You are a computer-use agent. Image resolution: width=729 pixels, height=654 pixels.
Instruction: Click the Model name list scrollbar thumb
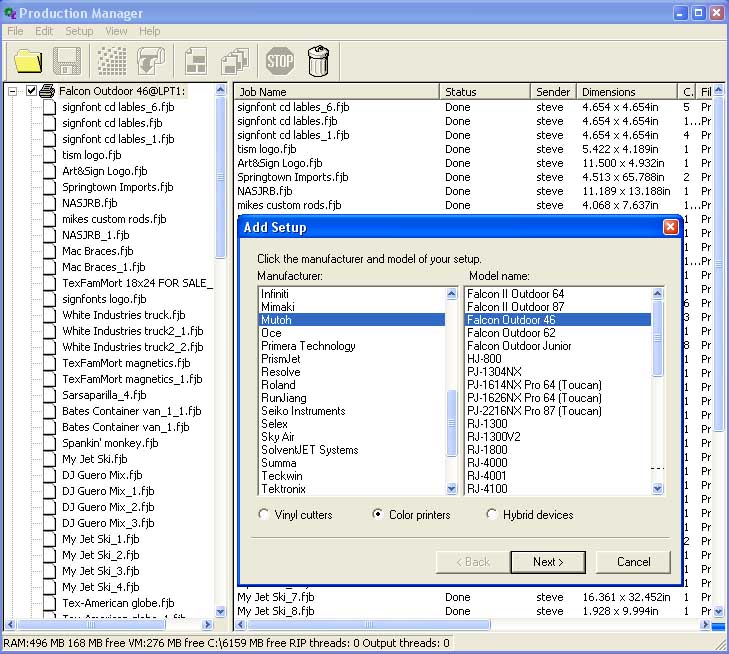[x=657, y=338]
